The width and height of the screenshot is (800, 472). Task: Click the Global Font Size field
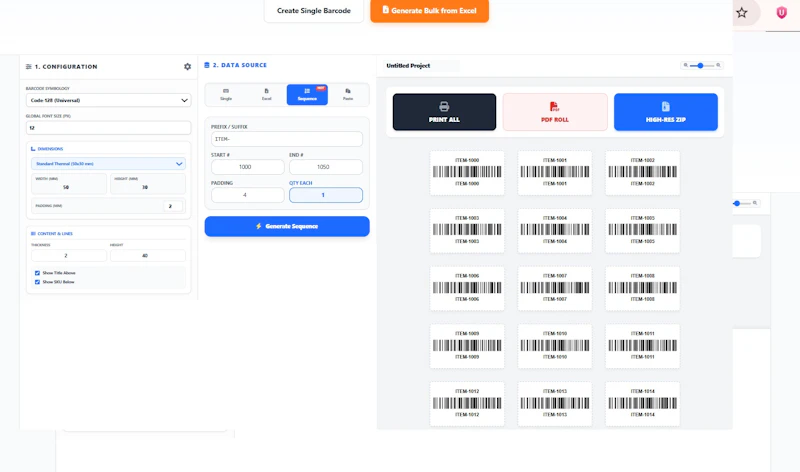(x=109, y=128)
